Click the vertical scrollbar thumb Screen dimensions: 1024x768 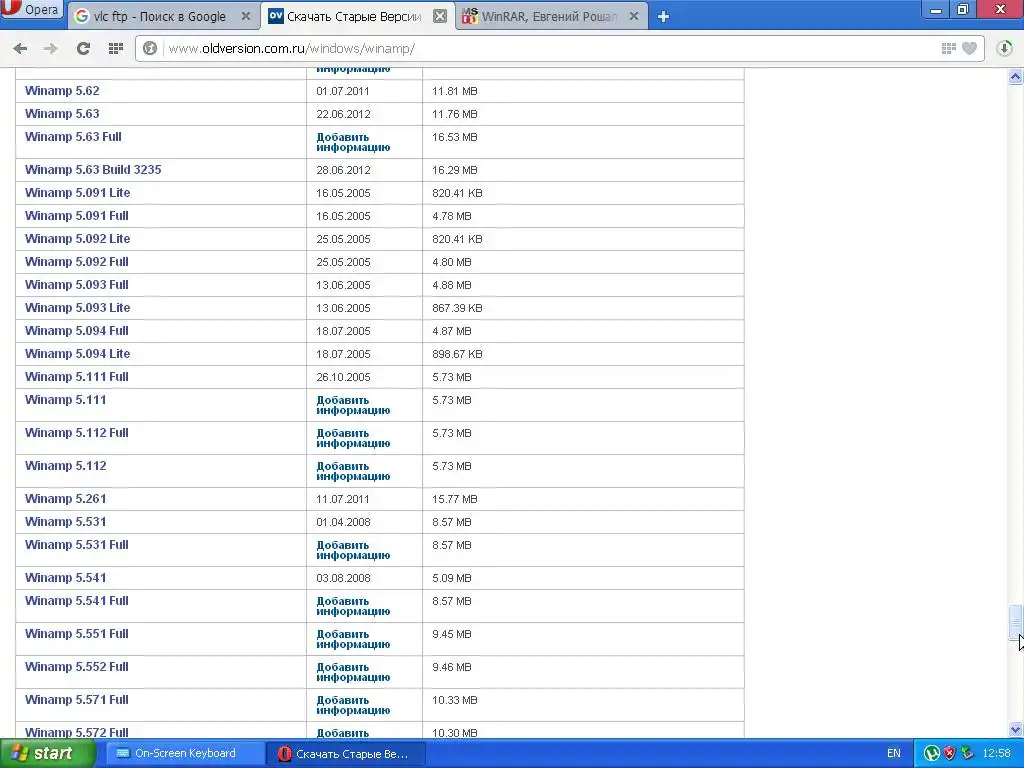(x=1016, y=622)
